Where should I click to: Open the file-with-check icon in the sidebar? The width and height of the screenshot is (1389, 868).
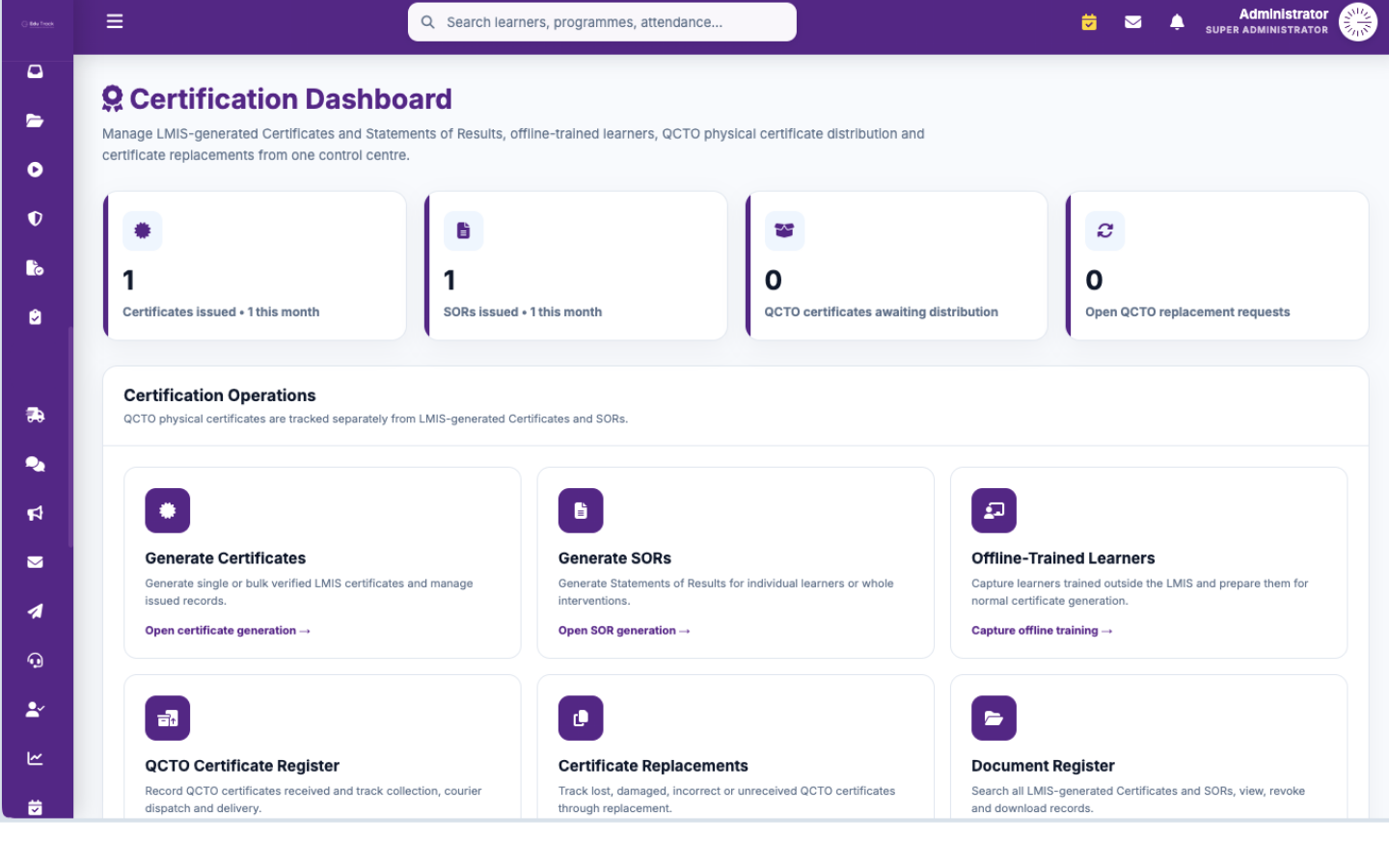point(36,268)
